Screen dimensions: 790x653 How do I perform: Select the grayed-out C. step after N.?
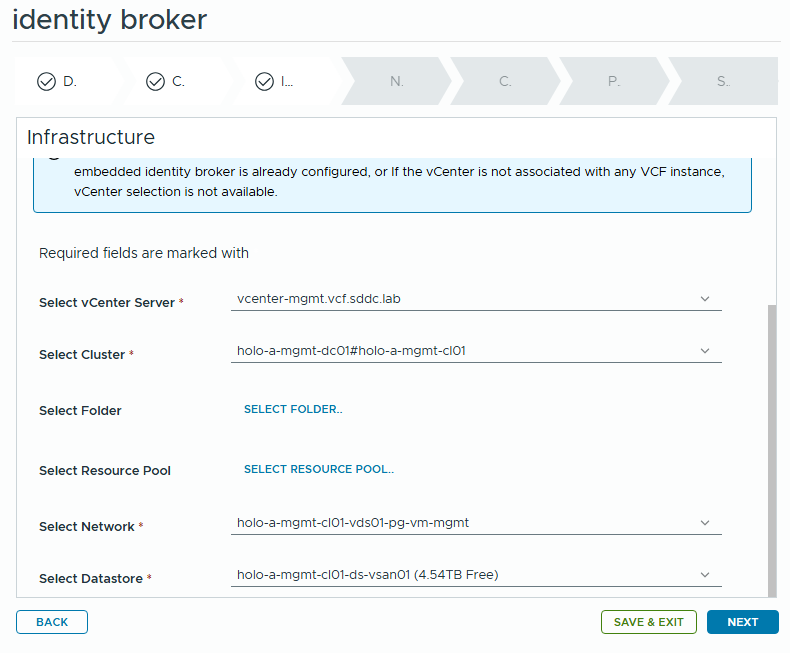(x=505, y=82)
